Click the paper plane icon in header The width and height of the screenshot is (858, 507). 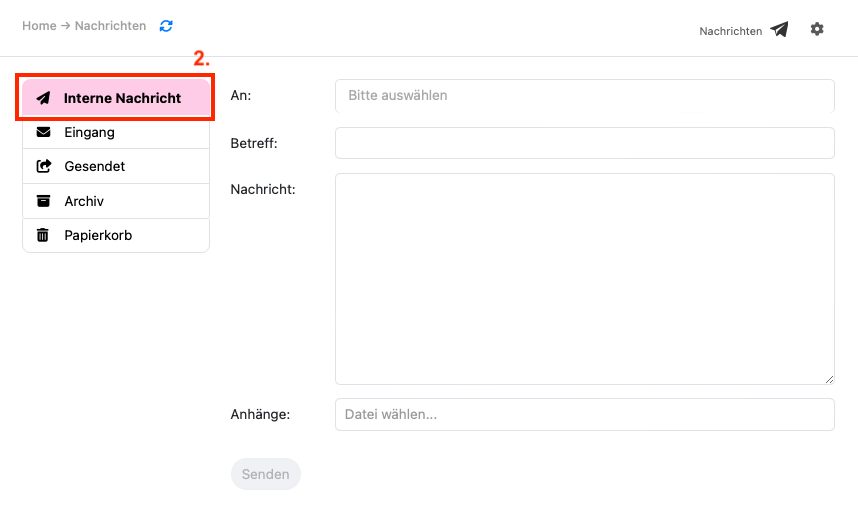click(779, 30)
